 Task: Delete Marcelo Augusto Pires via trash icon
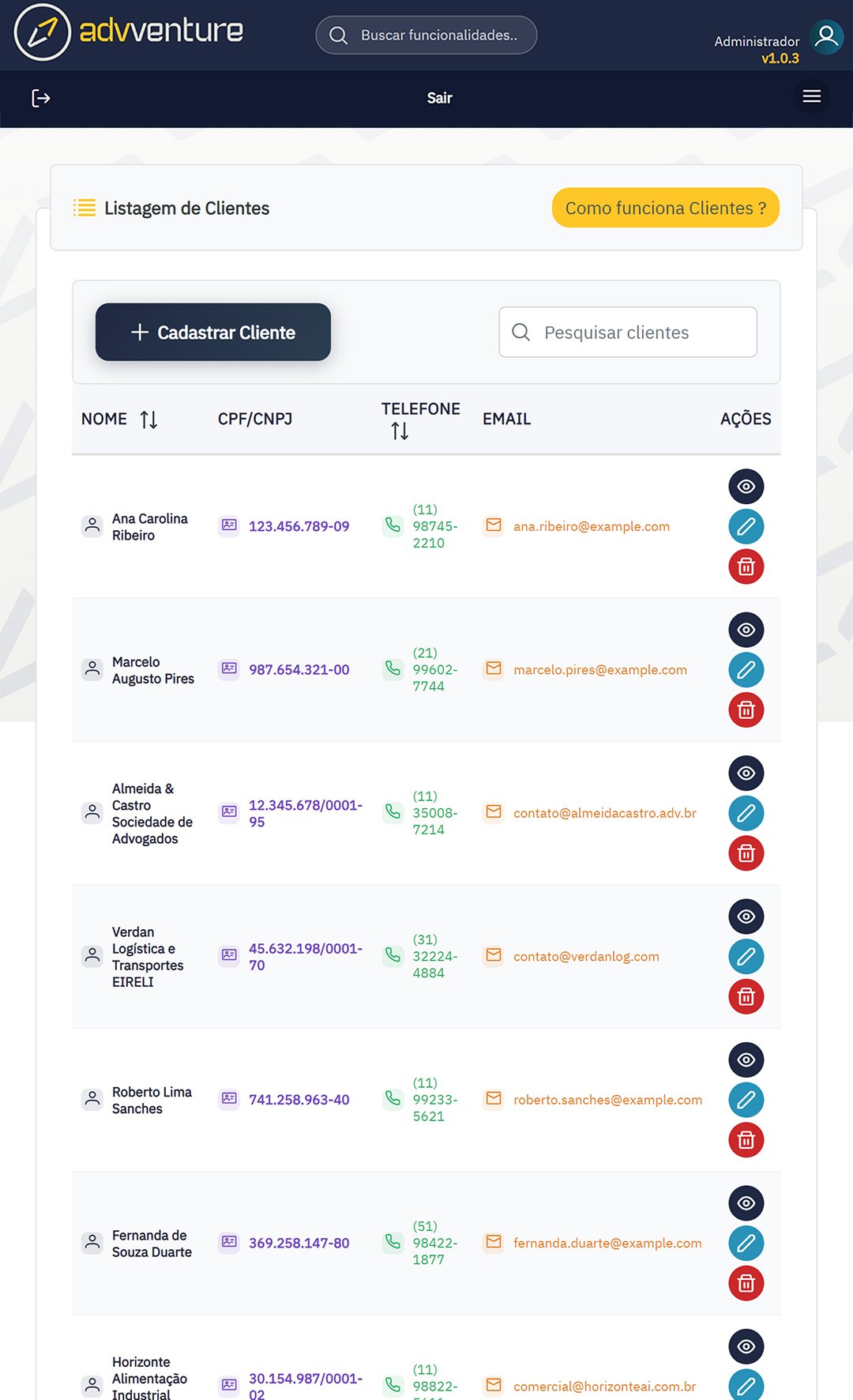tap(746, 710)
